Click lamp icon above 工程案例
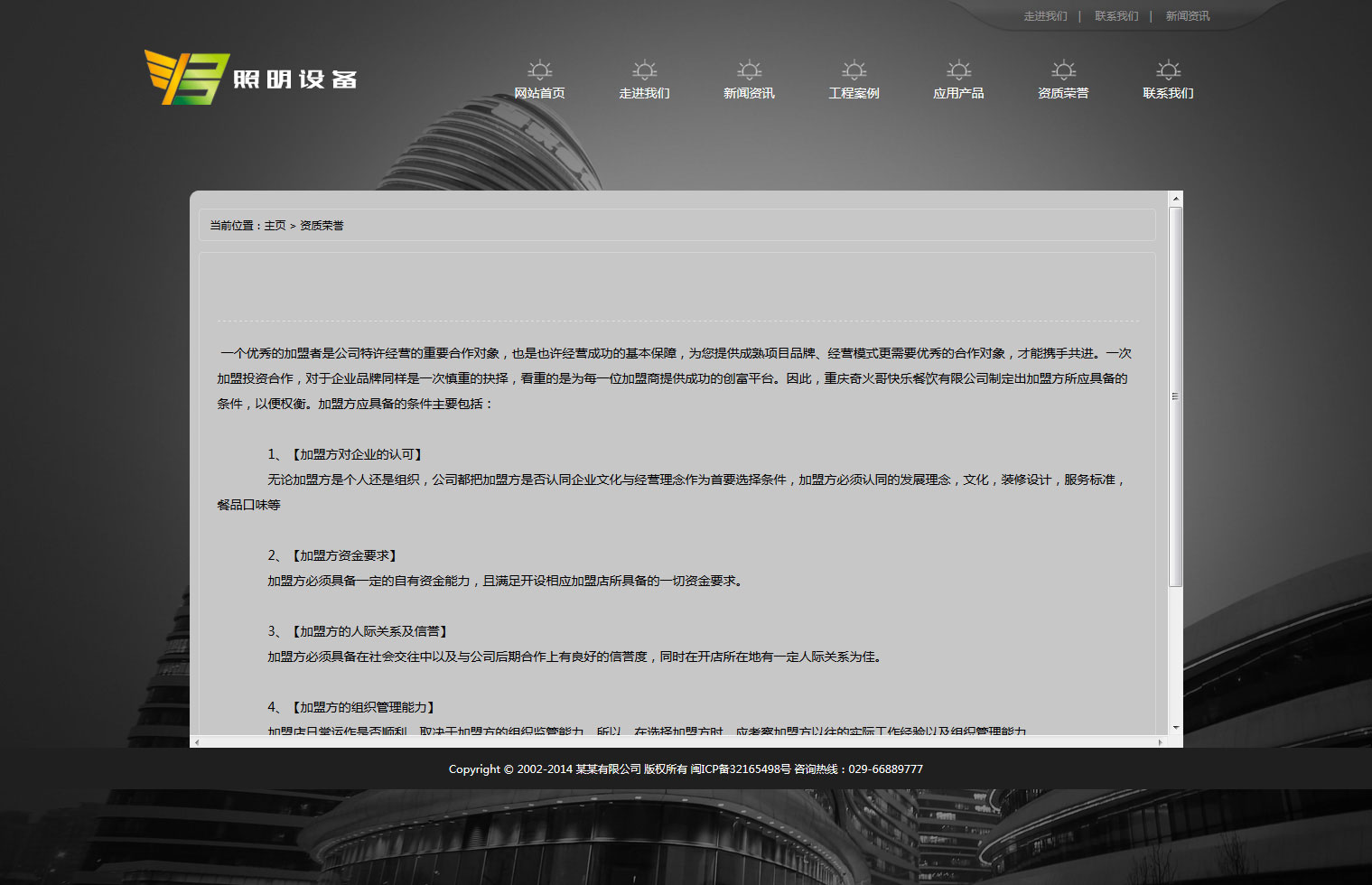Screen dimensions: 1372x885 tap(854, 70)
